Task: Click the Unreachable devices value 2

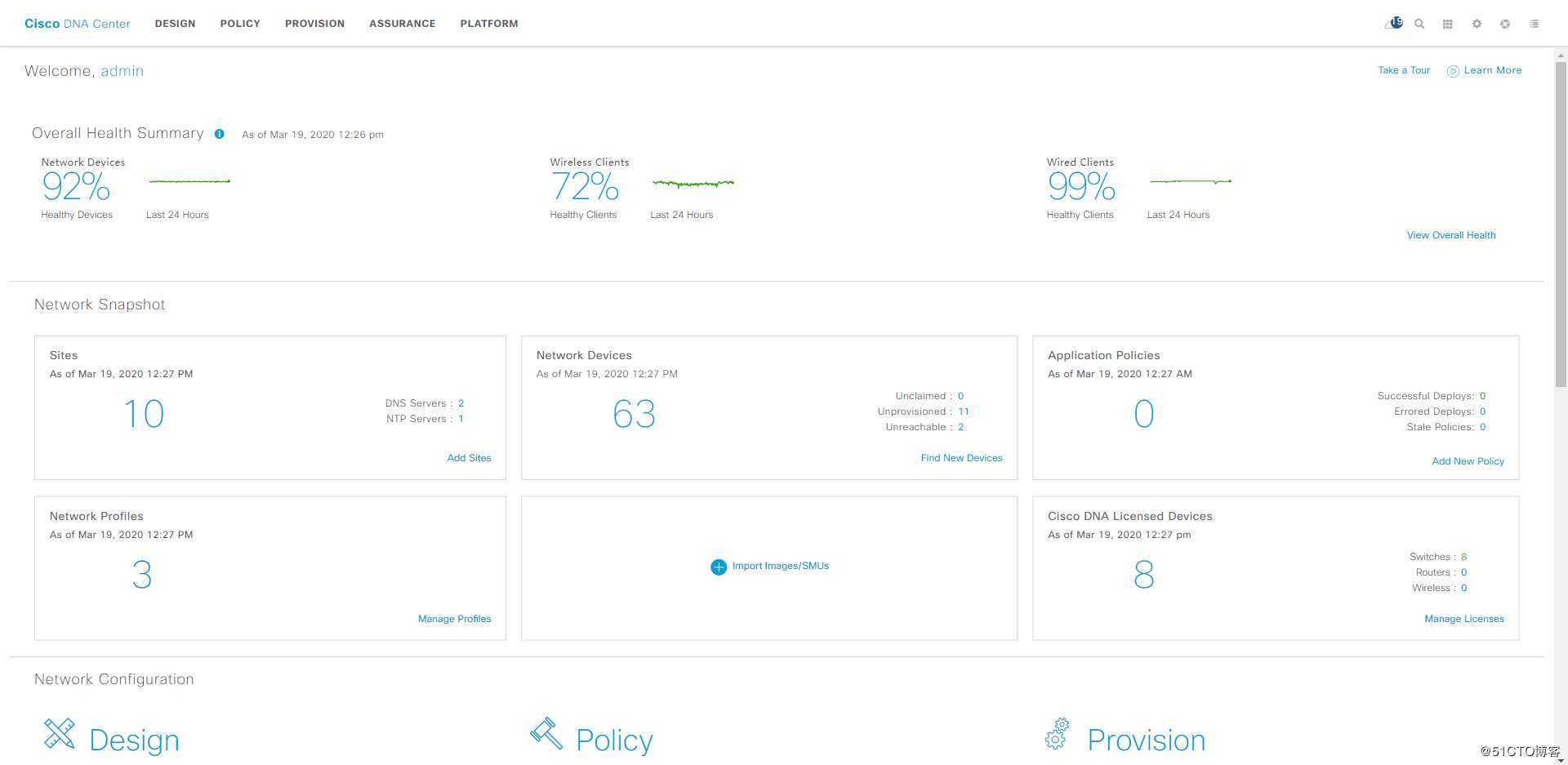Action: coord(960,427)
